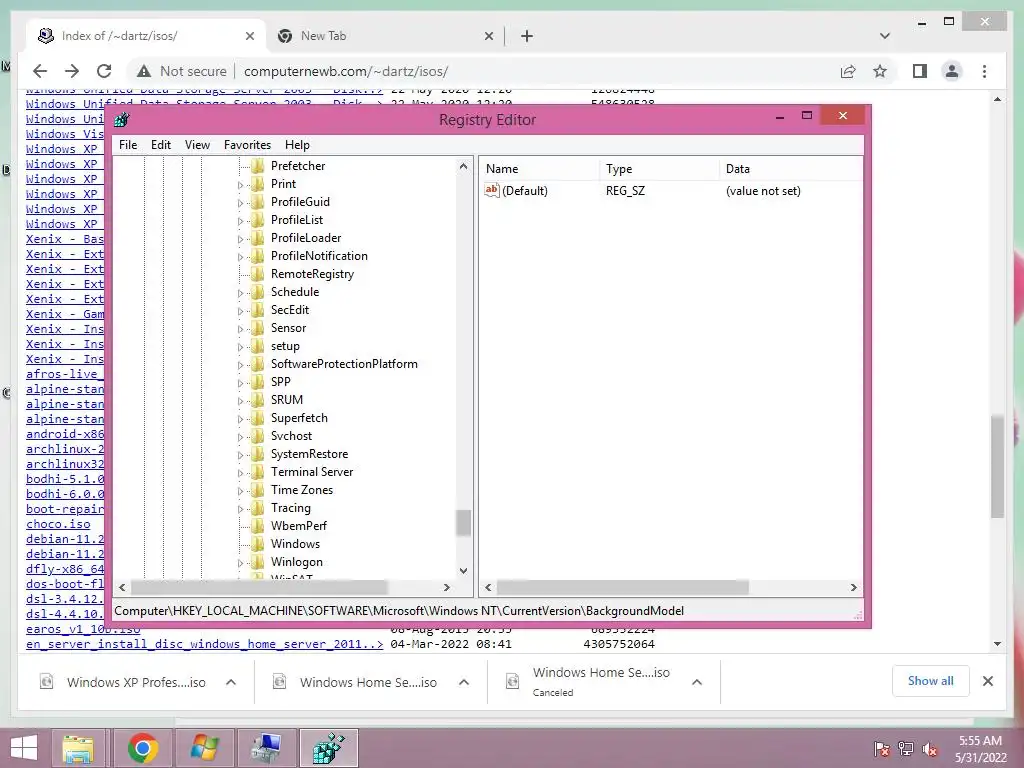1024x768 pixels.
Task: Expand the SoftwareProtectionPlatform key
Action: (x=240, y=364)
